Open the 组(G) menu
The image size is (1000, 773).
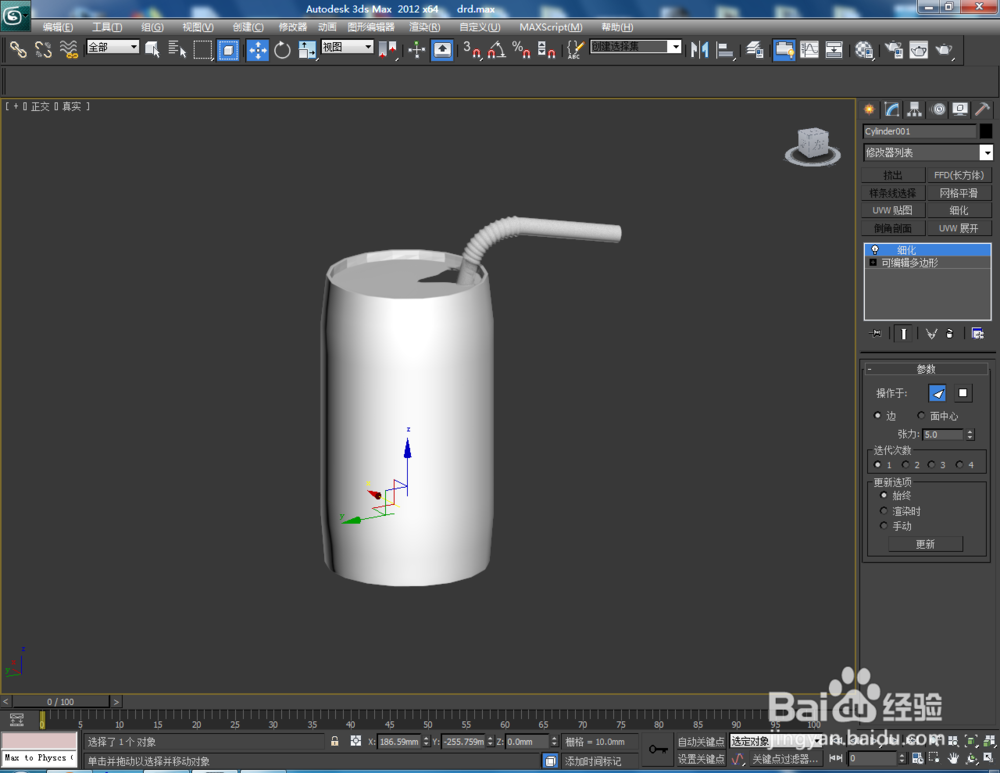tap(152, 27)
